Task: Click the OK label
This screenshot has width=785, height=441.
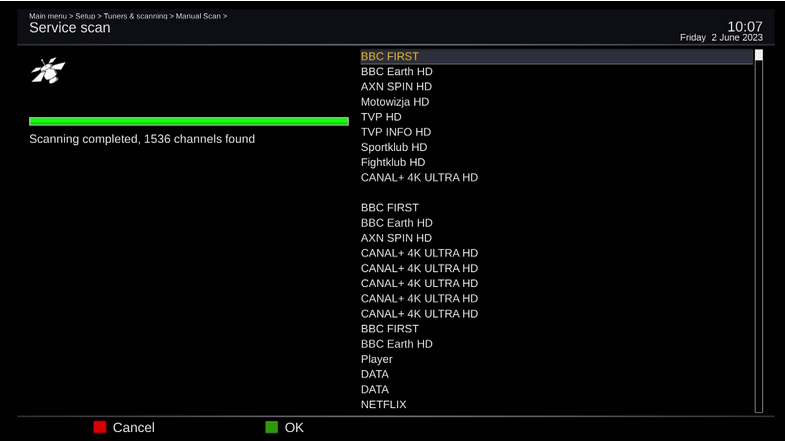Action: 294,427
